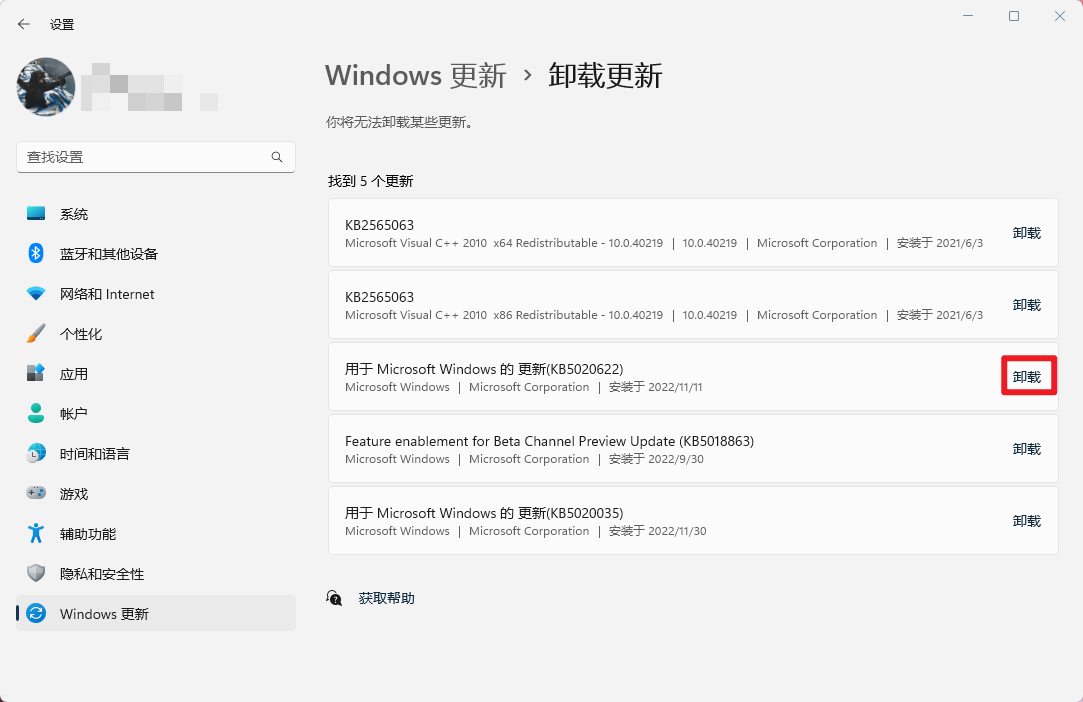Viewport: 1083px width, 702px height.
Task: Uninstall update KB5020035
Action: pyautogui.click(x=1027, y=520)
